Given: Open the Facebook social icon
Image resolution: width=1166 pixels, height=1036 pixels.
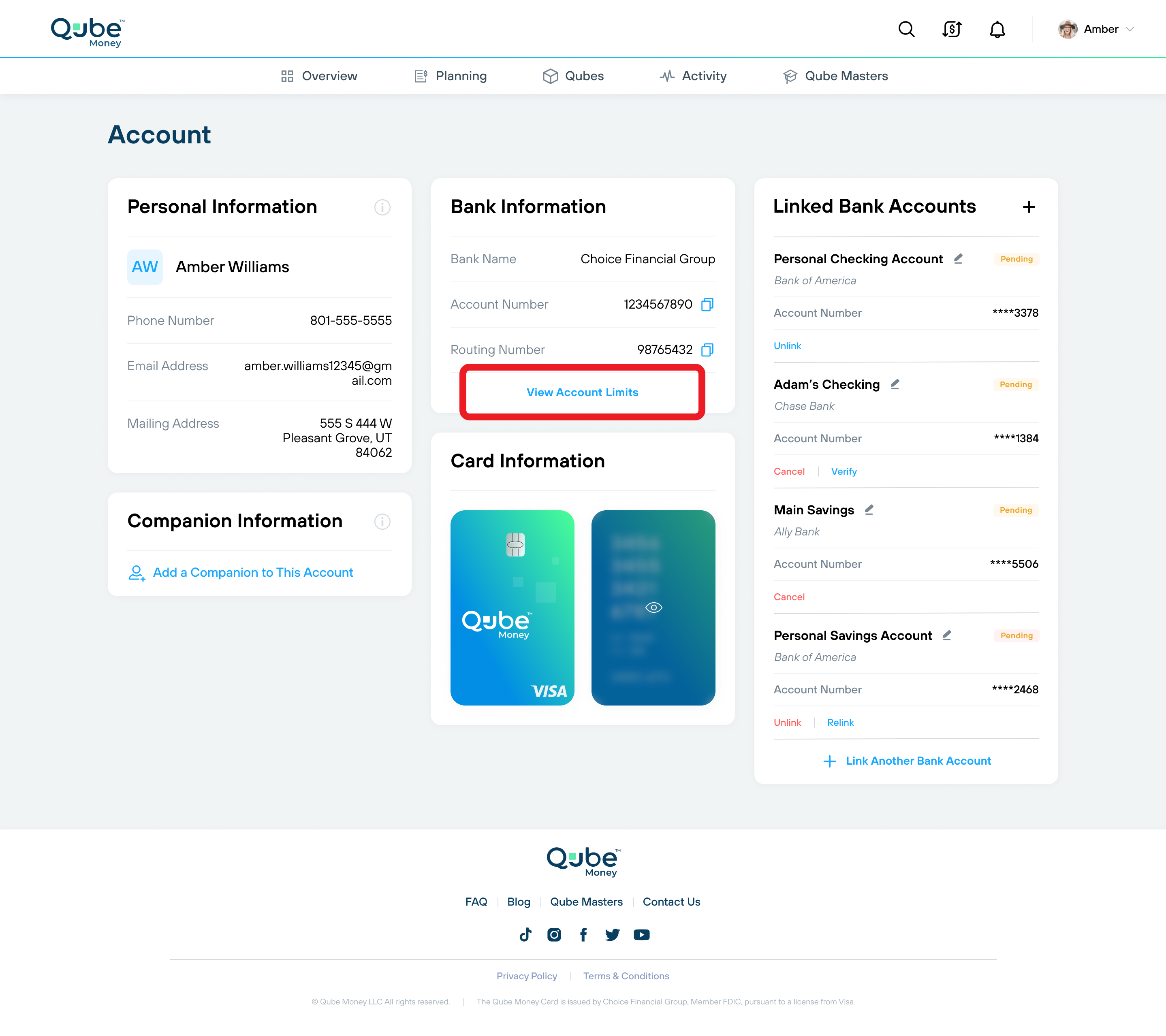Looking at the screenshot, I should (583, 934).
